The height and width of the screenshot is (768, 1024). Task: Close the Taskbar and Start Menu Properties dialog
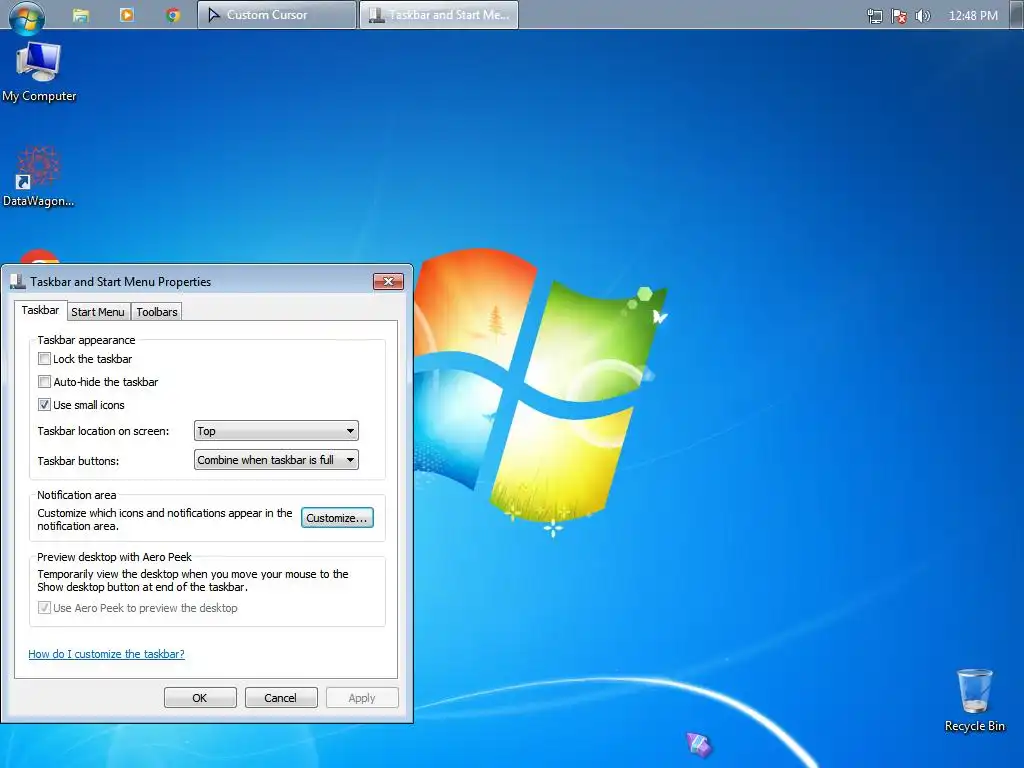click(389, 281)
